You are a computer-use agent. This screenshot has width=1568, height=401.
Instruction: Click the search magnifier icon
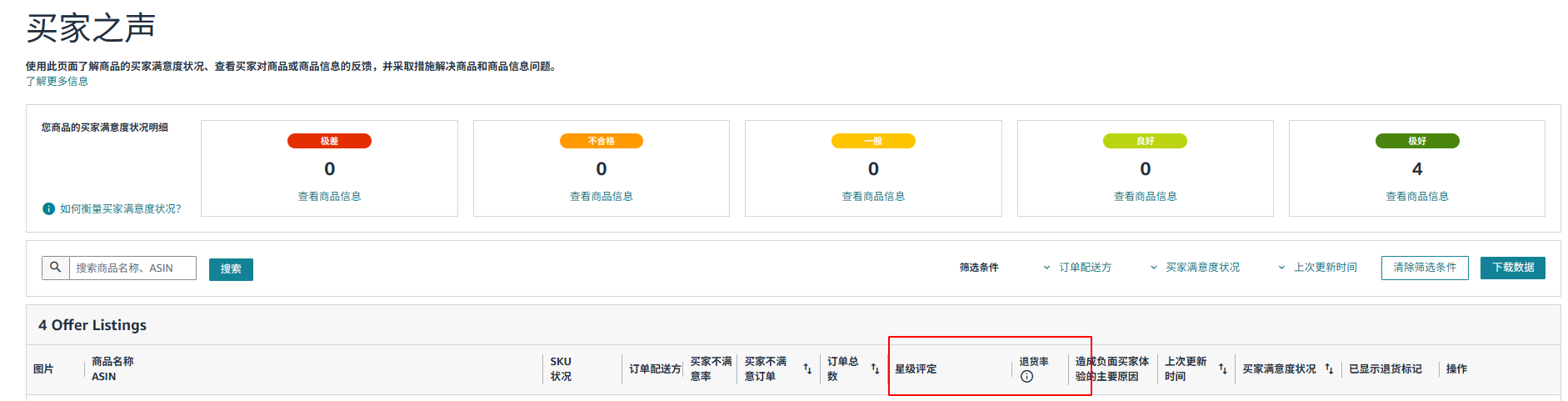(x=56, y=268)
